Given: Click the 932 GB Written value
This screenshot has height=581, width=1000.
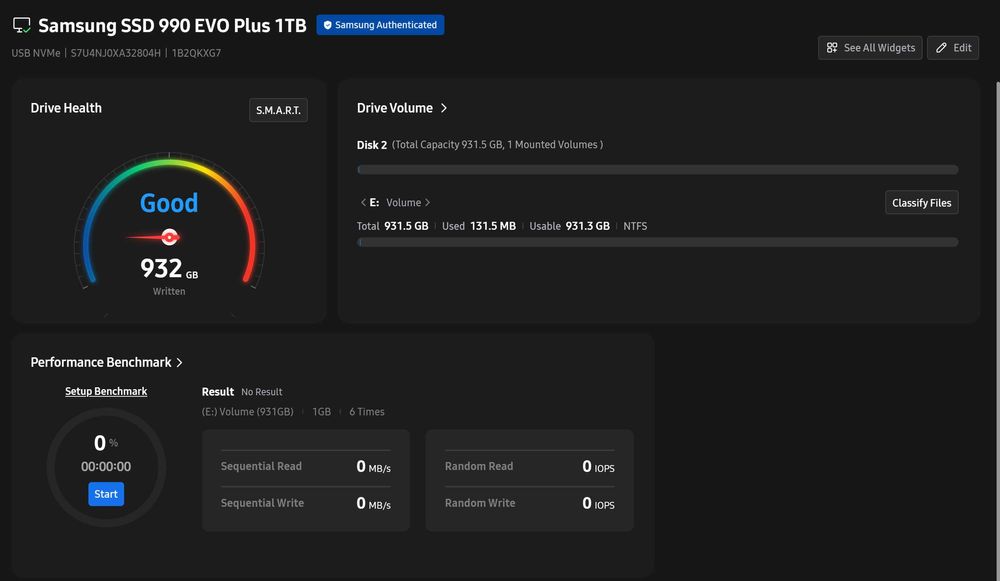Looking at the screenshot, I should click(x=169, y=268).
